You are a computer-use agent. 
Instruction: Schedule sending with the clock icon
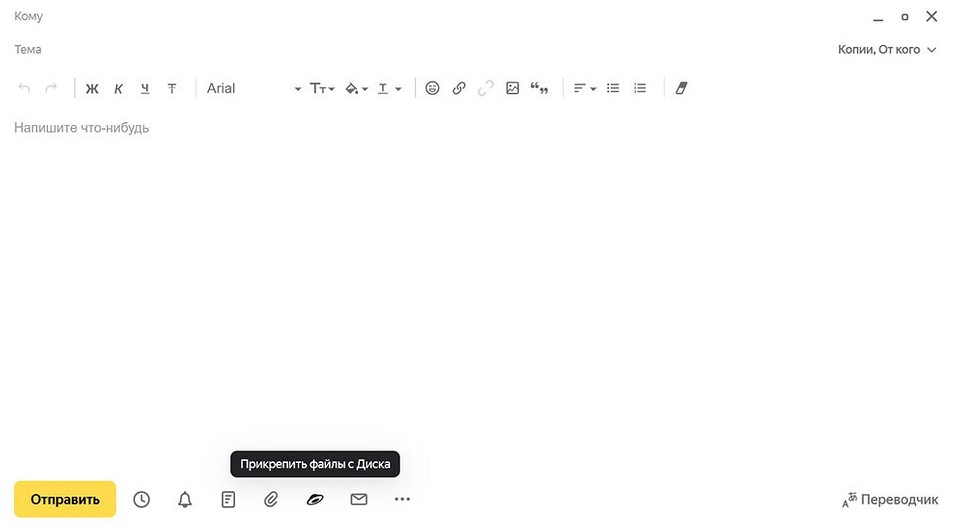click(x=141, y=499)
